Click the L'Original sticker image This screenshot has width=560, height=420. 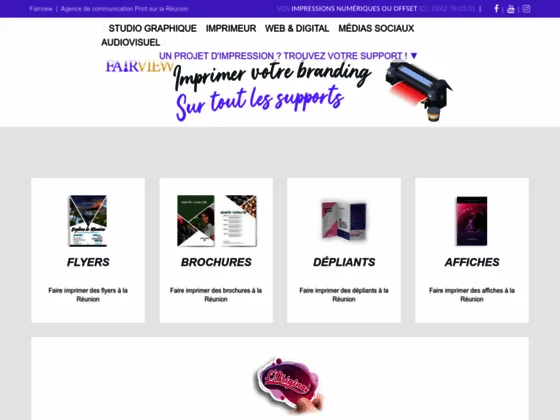(290, 385)
